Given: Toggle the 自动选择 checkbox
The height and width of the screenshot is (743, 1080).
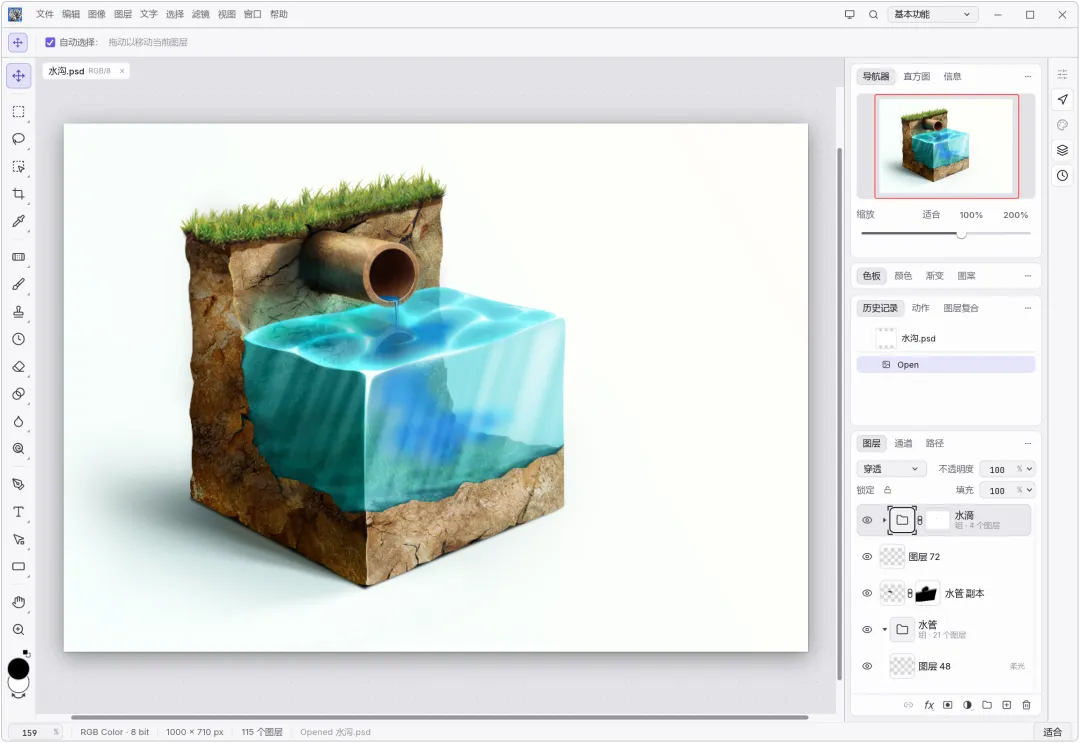Looking at the screenshot, I should (50, 42).
